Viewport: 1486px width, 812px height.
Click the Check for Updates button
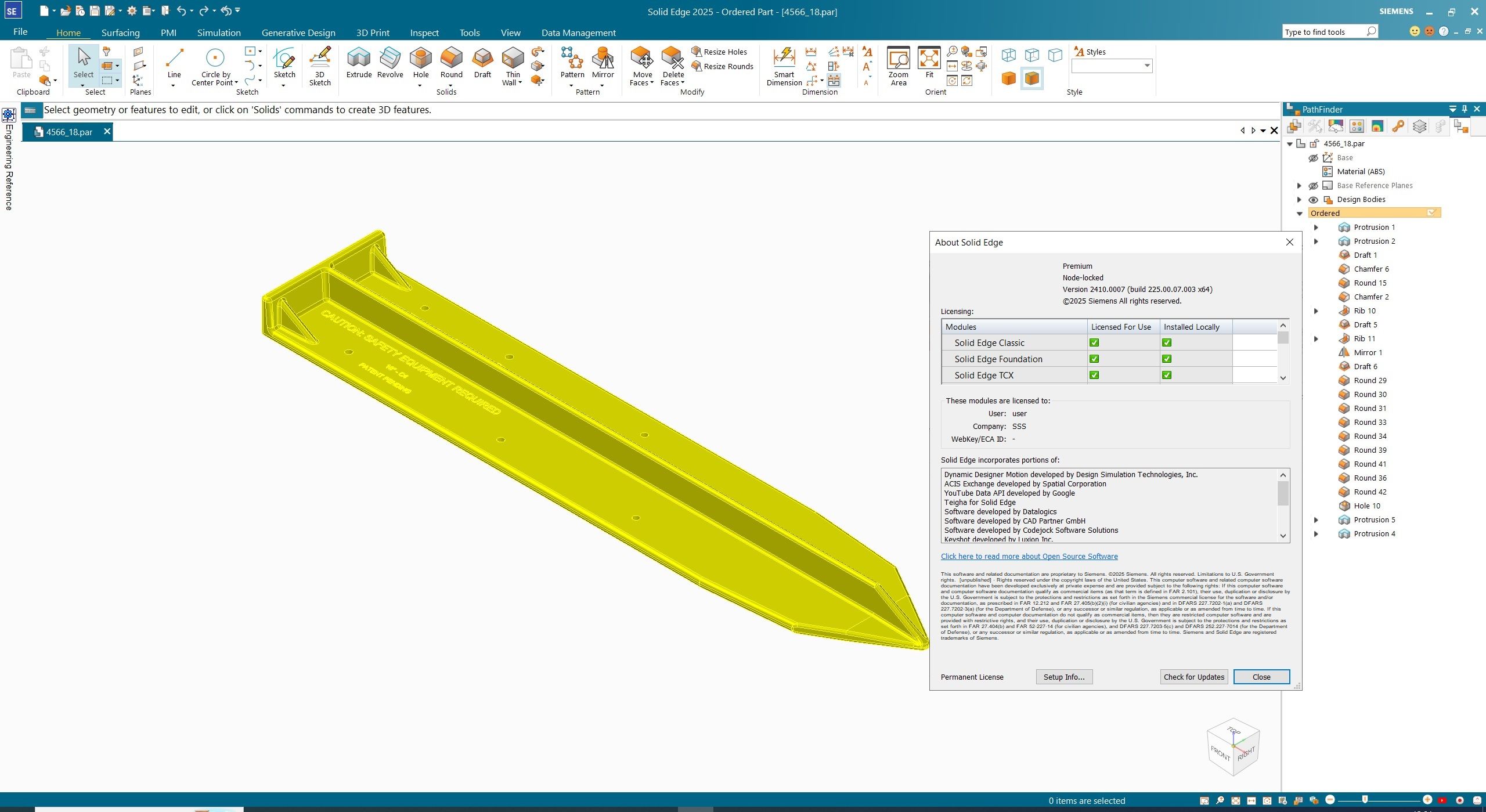1193,677
